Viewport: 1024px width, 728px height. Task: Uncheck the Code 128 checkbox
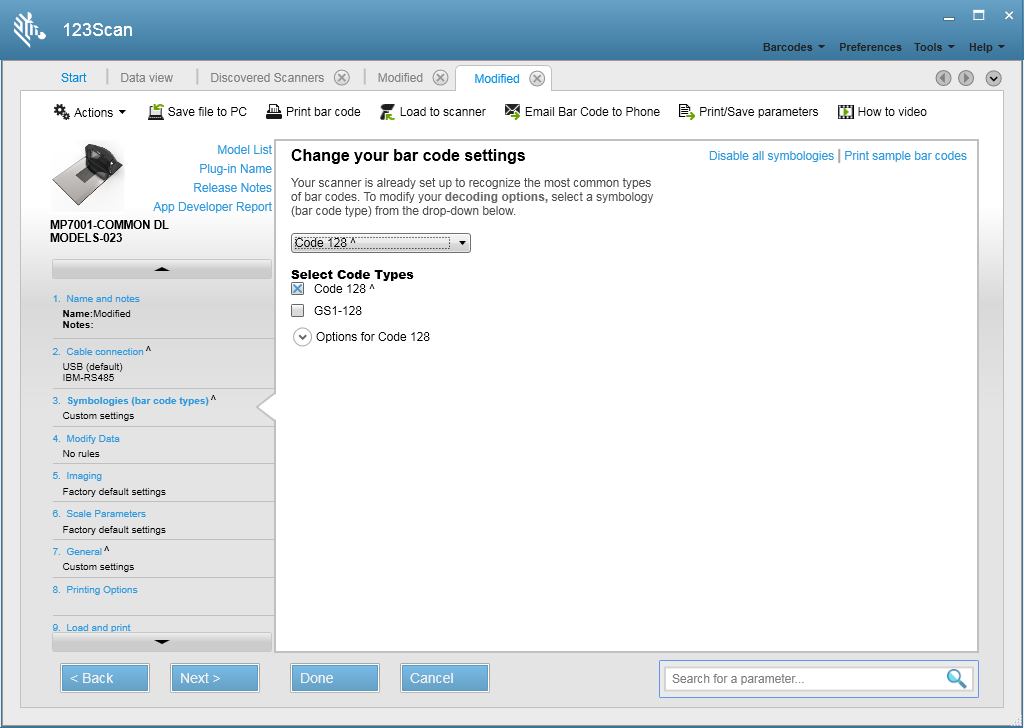pos(297,289)
